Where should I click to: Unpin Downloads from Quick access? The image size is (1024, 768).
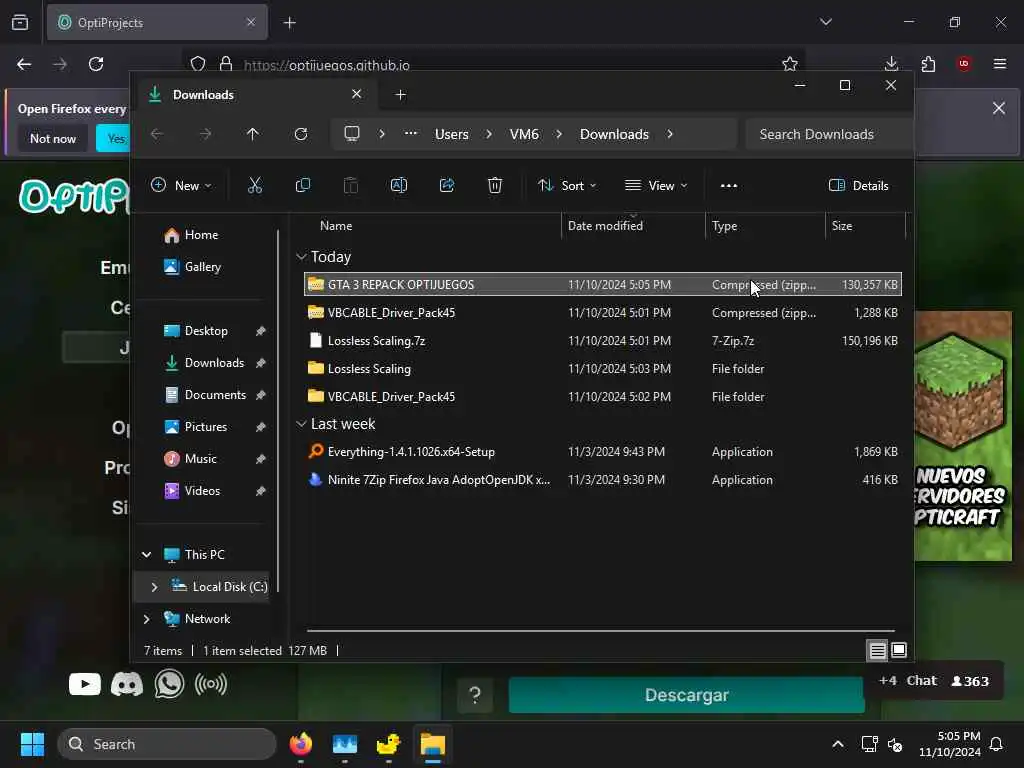click(261, 363)
